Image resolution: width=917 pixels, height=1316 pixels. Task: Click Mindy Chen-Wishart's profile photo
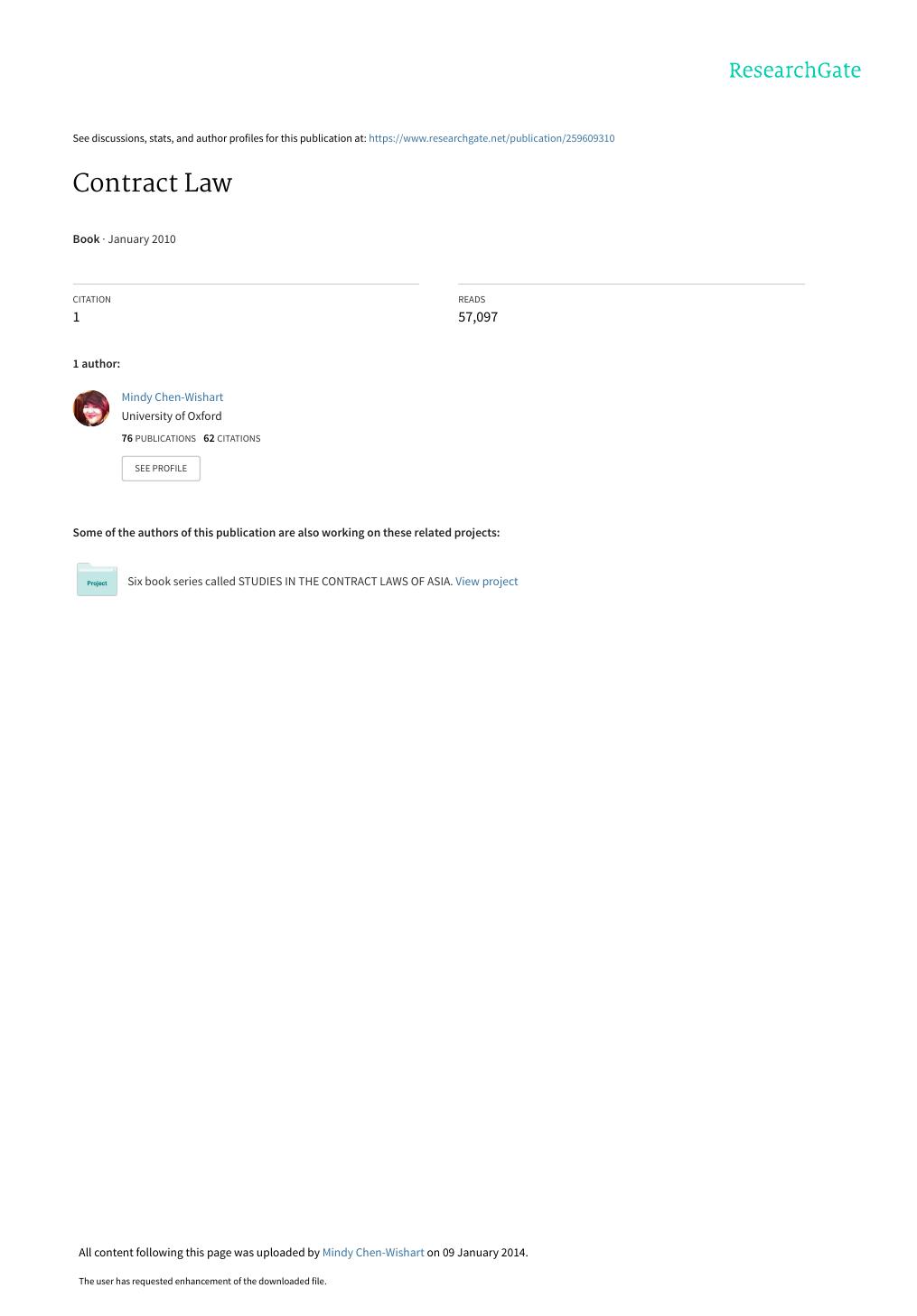tap(90, 408)
